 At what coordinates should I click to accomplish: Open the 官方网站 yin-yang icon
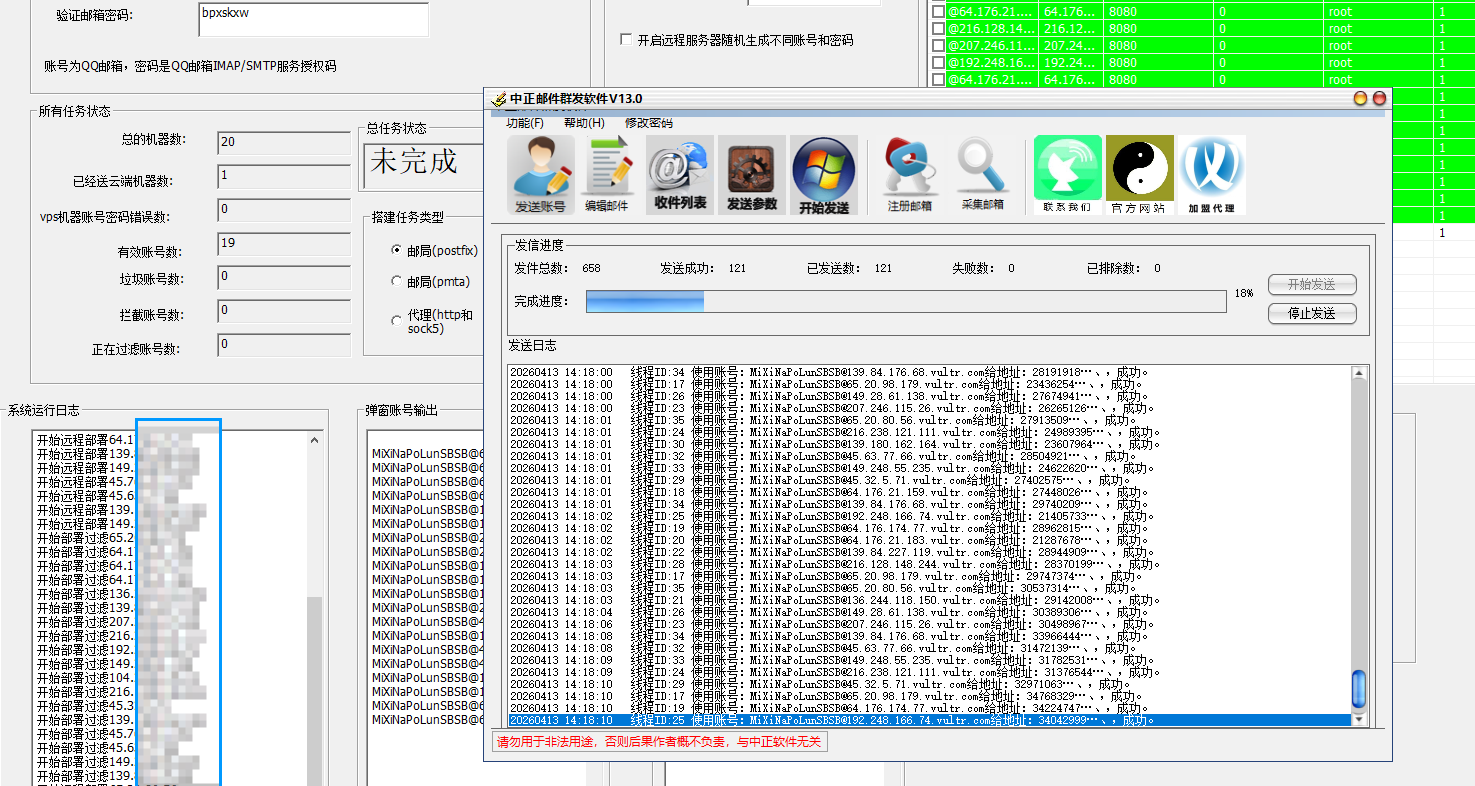1138,175
